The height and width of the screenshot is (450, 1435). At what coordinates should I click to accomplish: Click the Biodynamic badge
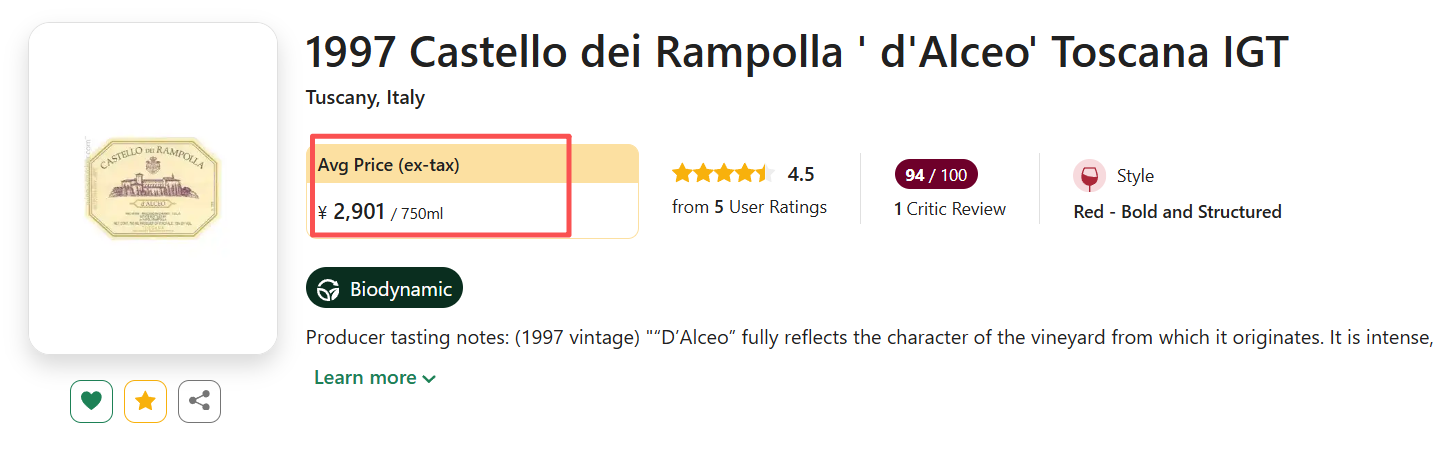point(384,289)
